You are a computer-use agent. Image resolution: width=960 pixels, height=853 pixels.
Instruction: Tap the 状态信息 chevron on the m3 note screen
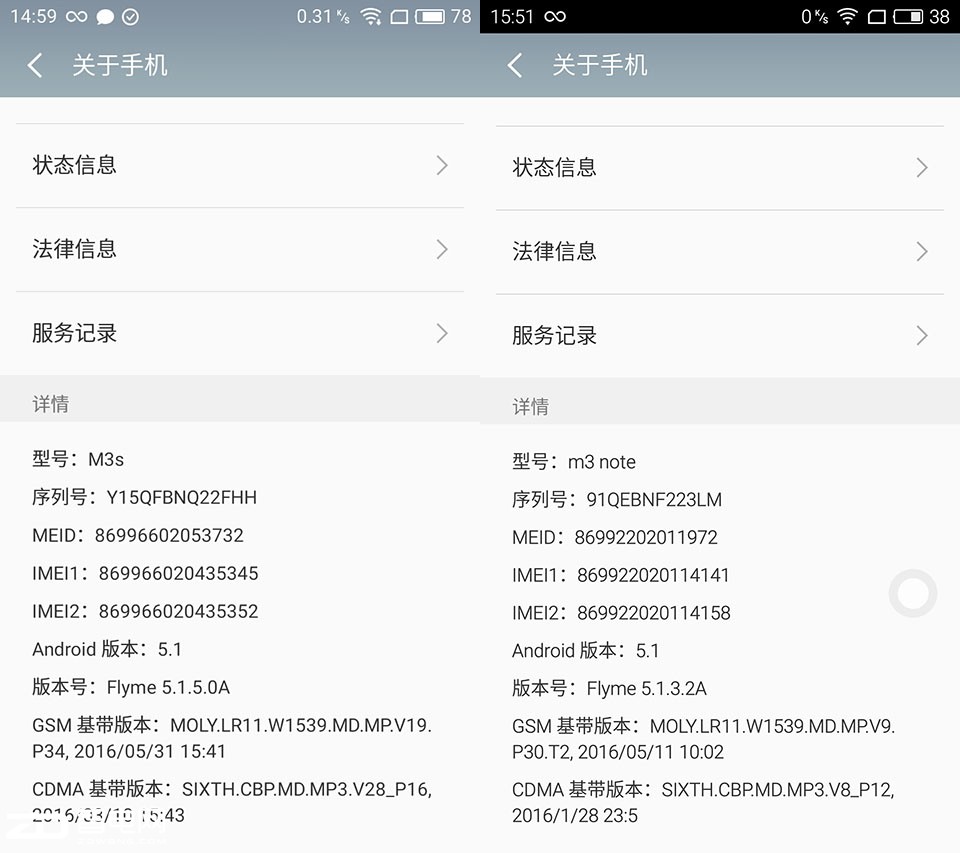pyautogui.click(x=922, y=167)
